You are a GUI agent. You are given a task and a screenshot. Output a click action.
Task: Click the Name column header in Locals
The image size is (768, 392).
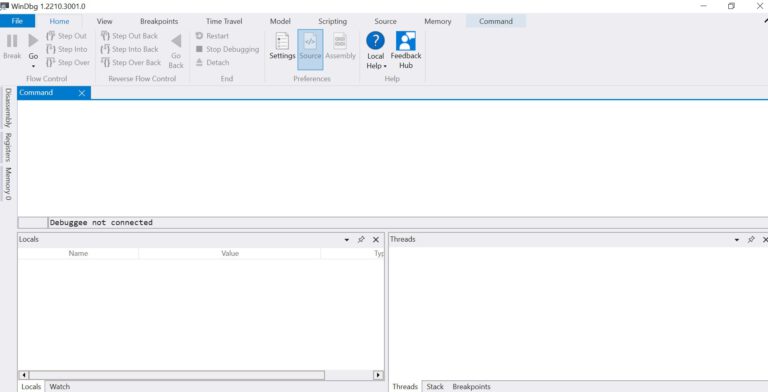point(78,253)
